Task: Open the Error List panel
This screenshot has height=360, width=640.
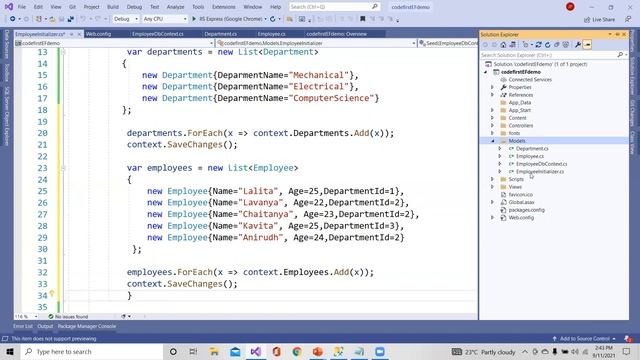Action: coord(22,326)
